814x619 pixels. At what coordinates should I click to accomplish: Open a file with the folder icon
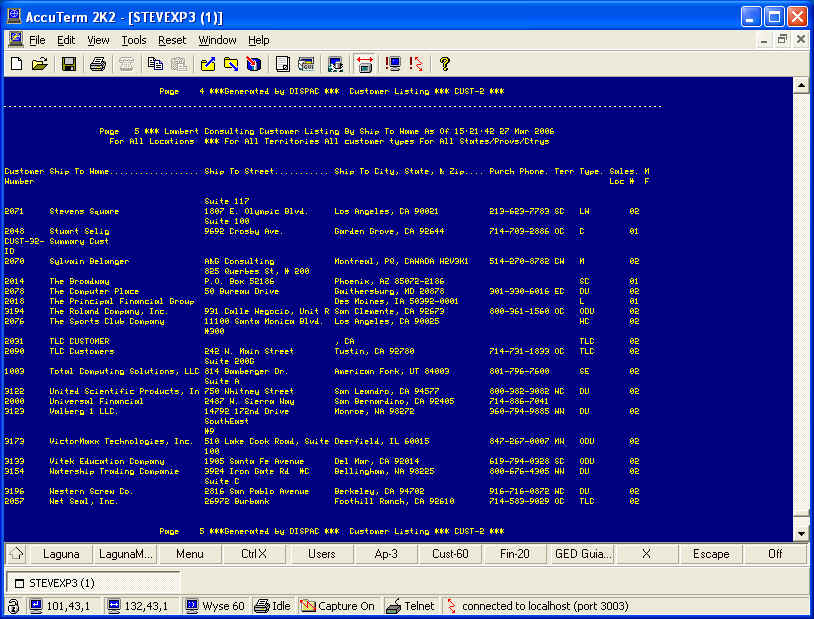pos(39,64)
